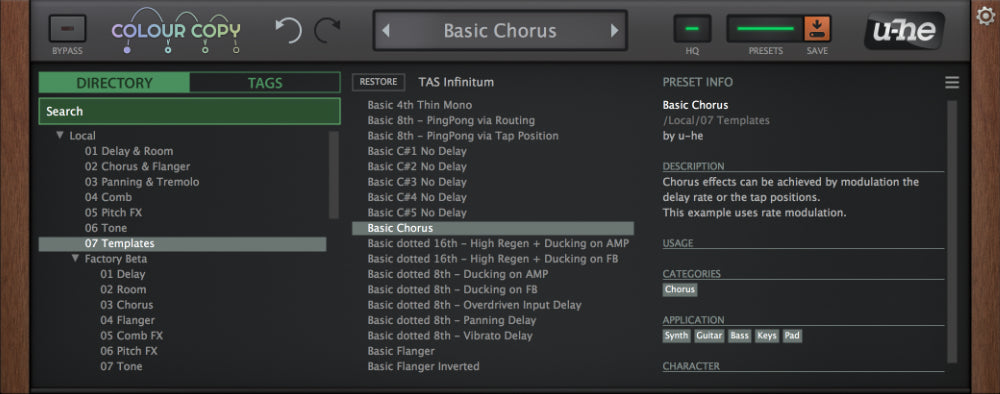The image size is (1000, 394).
Task: Select 04 Comb folder
Action: point(108,197)
